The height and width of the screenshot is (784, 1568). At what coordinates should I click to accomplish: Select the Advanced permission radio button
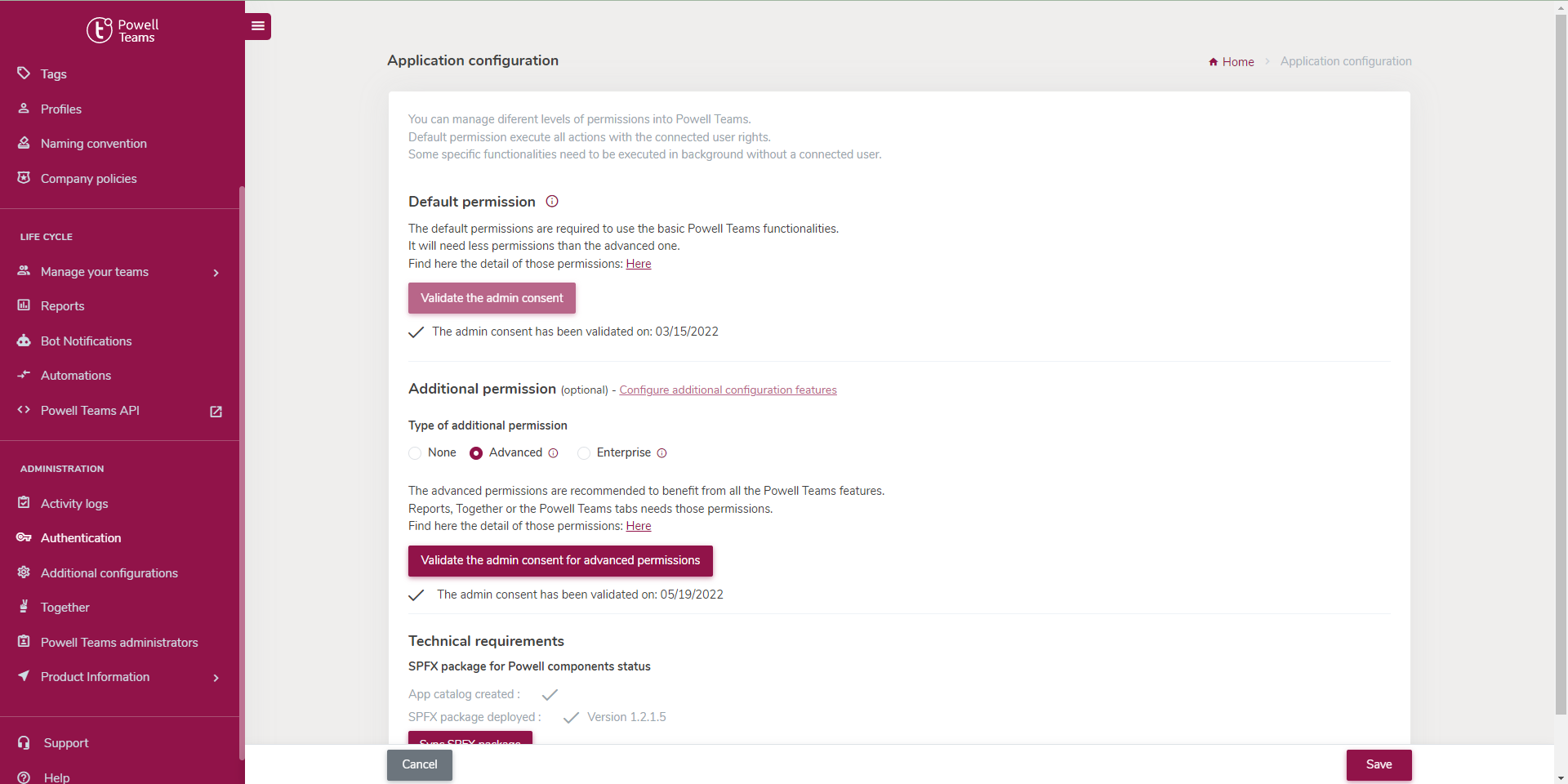click(476, 453)
